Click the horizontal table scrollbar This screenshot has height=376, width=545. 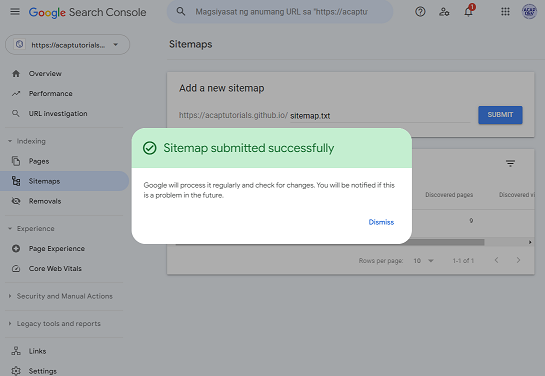(x=447, y=242)
